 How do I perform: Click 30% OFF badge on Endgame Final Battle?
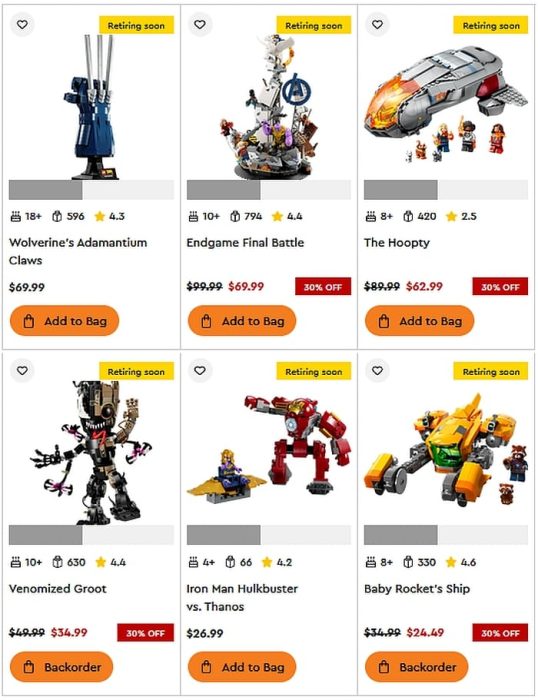coord(323,287)
